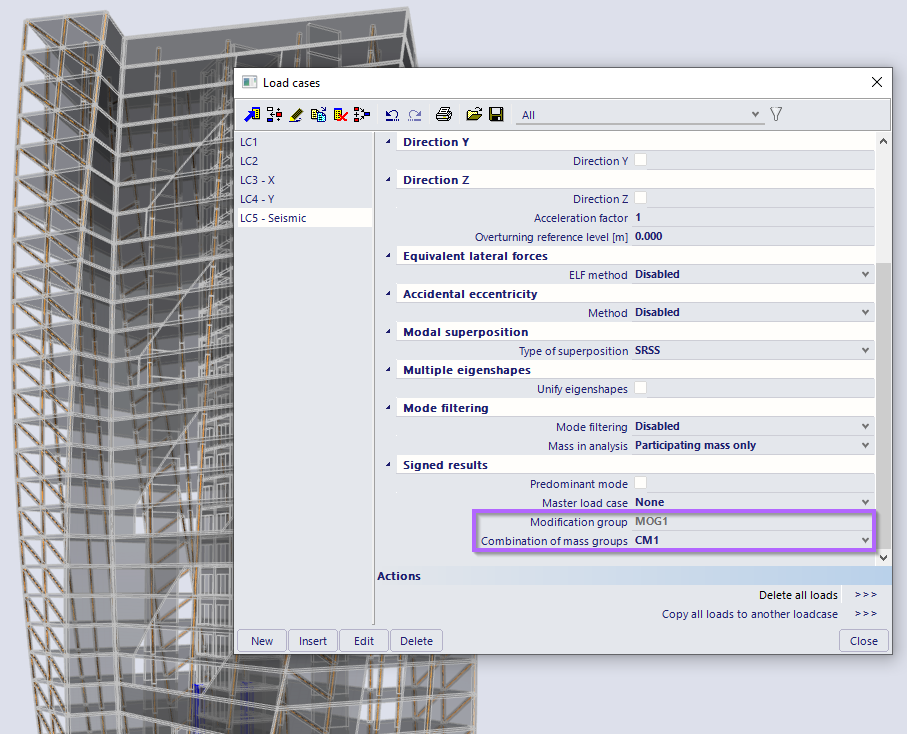Click the Edit button

364,641
